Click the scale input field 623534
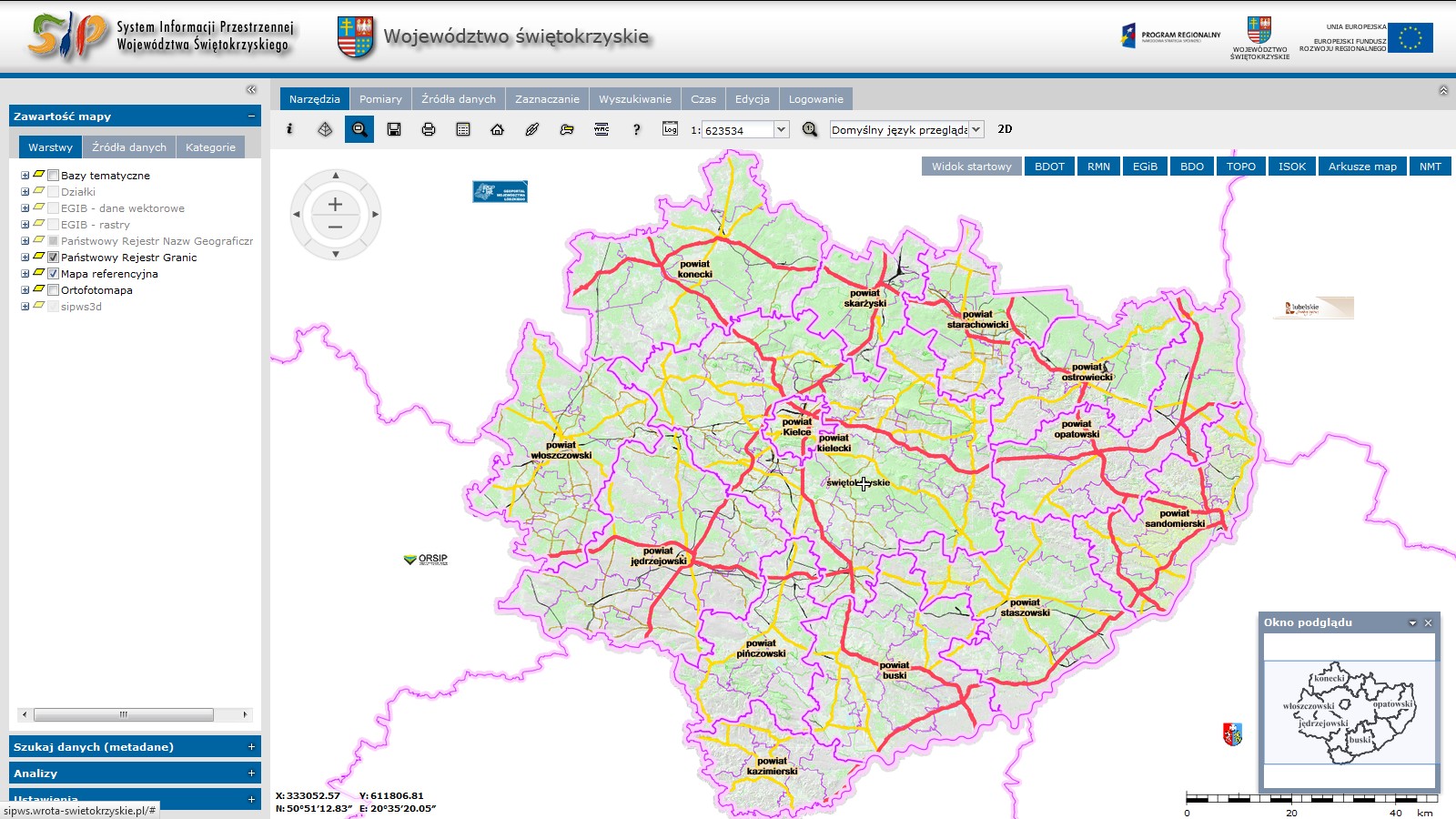 (738, 130)
